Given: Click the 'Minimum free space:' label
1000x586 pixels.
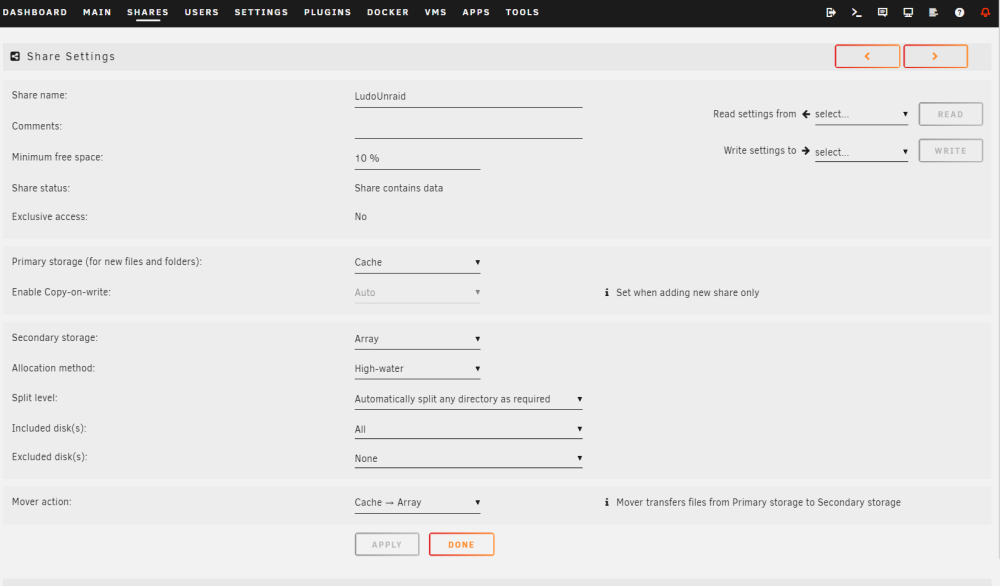Looking at the screenshot, I should [x=57, y=157].
